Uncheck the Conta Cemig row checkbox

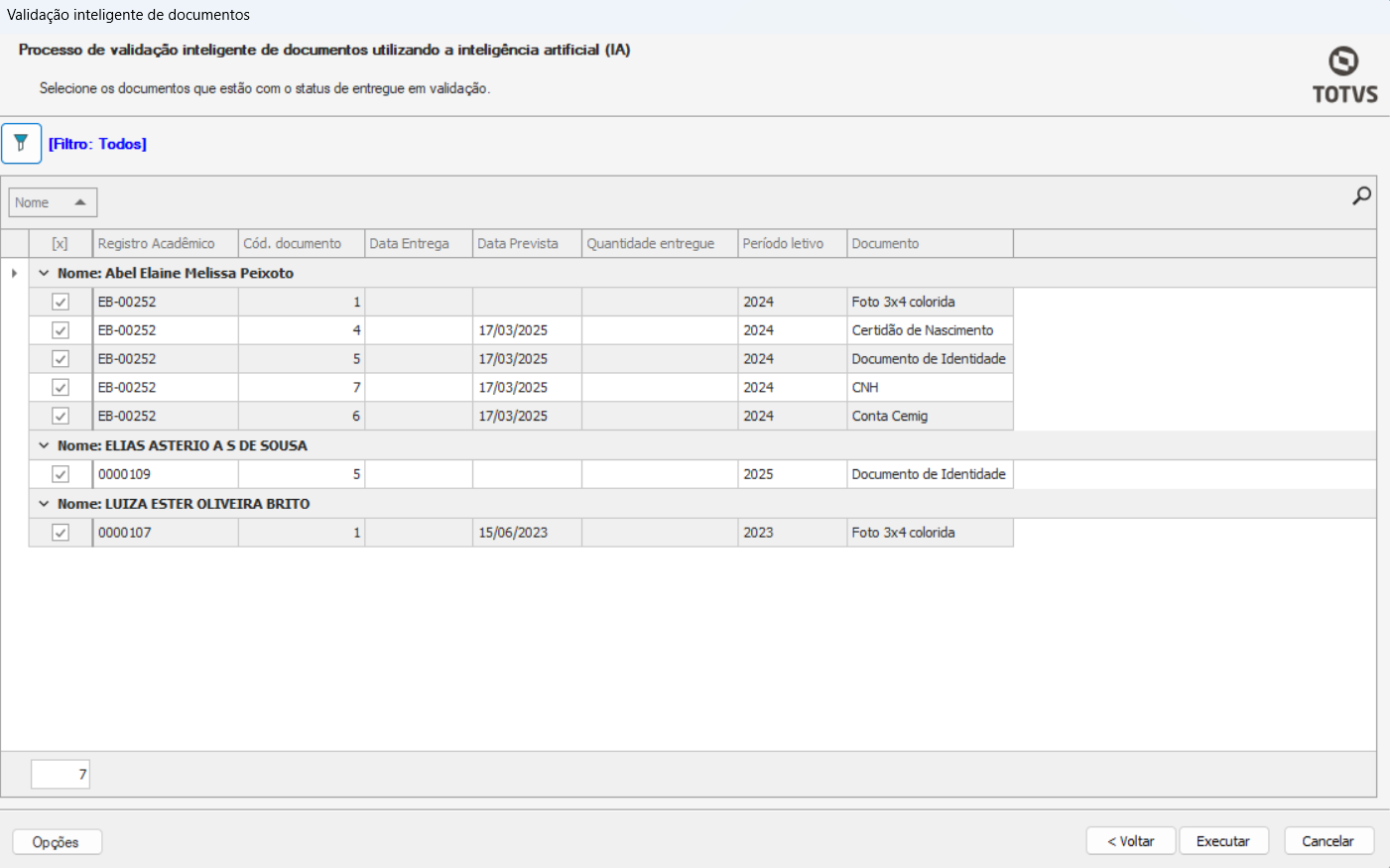61,417
